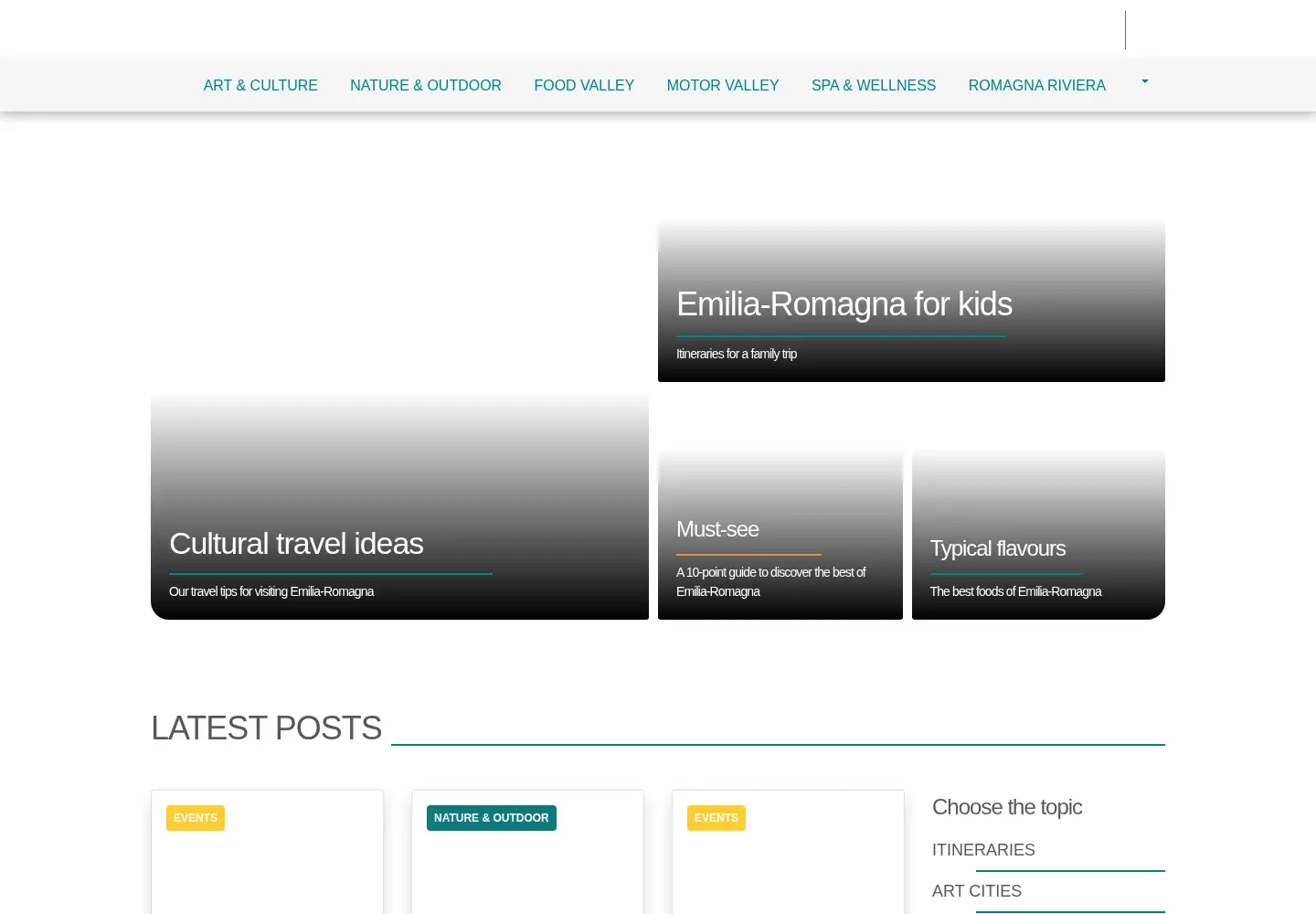Open the Nature & Outdoor menu

[426, 85]
